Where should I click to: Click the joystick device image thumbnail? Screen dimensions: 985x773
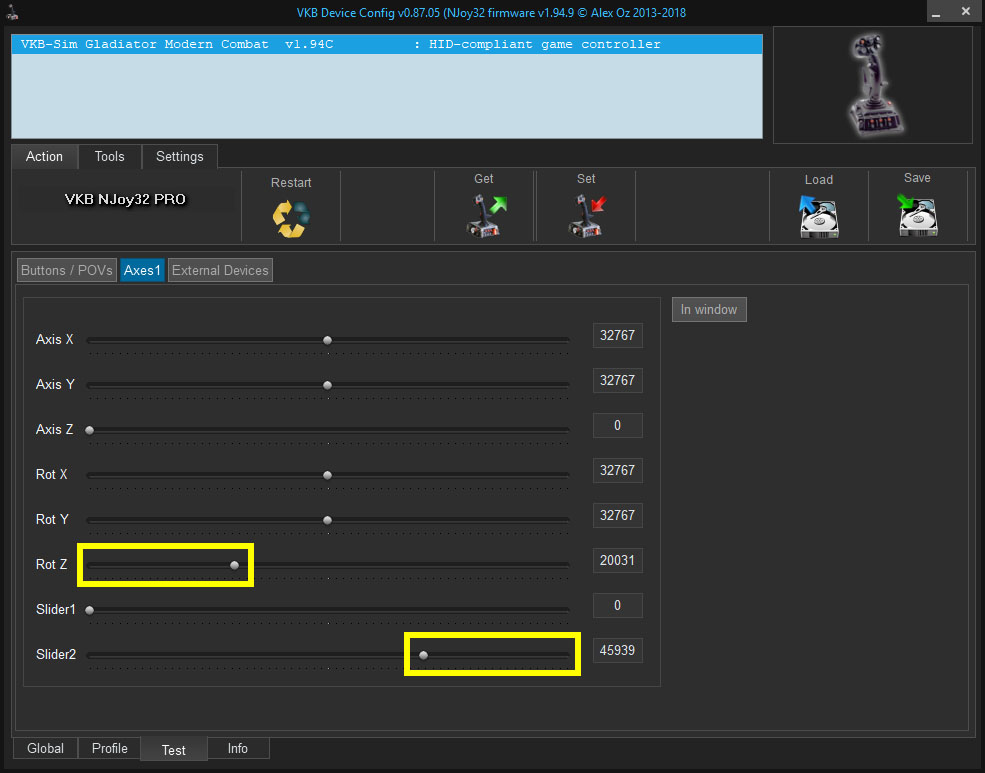[872, 85]
